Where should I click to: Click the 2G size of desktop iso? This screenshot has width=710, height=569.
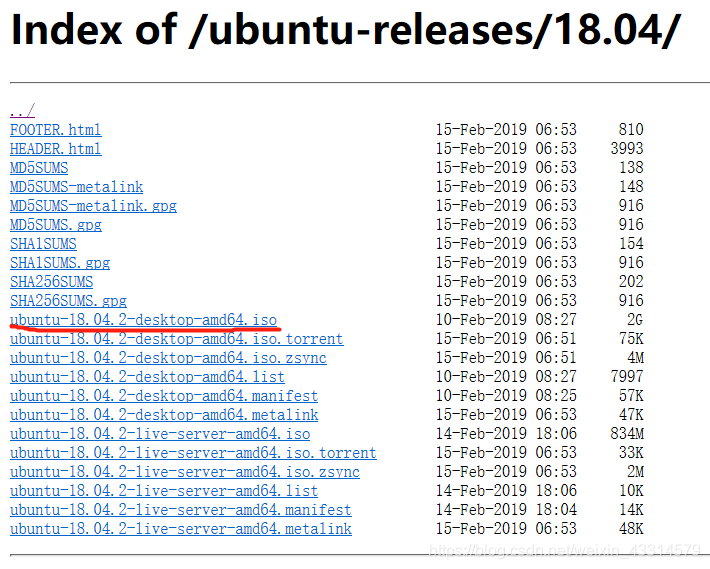635,320
